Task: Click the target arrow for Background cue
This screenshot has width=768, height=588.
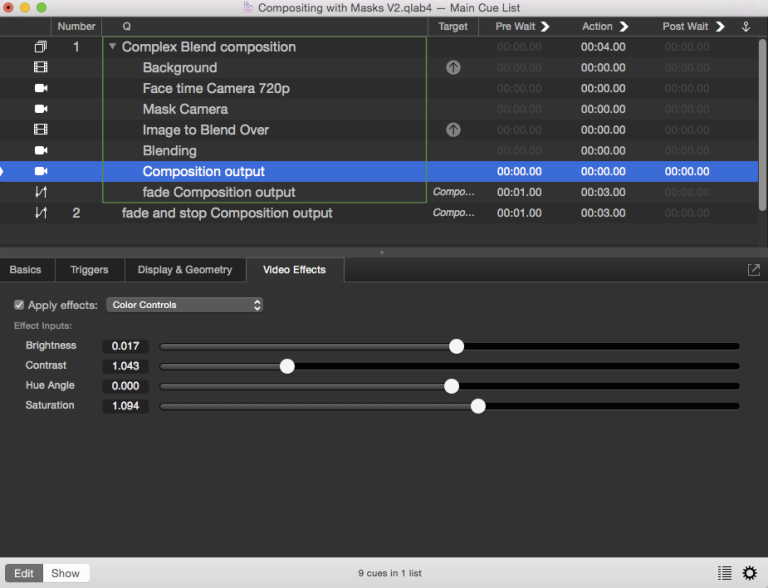Action: 453,68
